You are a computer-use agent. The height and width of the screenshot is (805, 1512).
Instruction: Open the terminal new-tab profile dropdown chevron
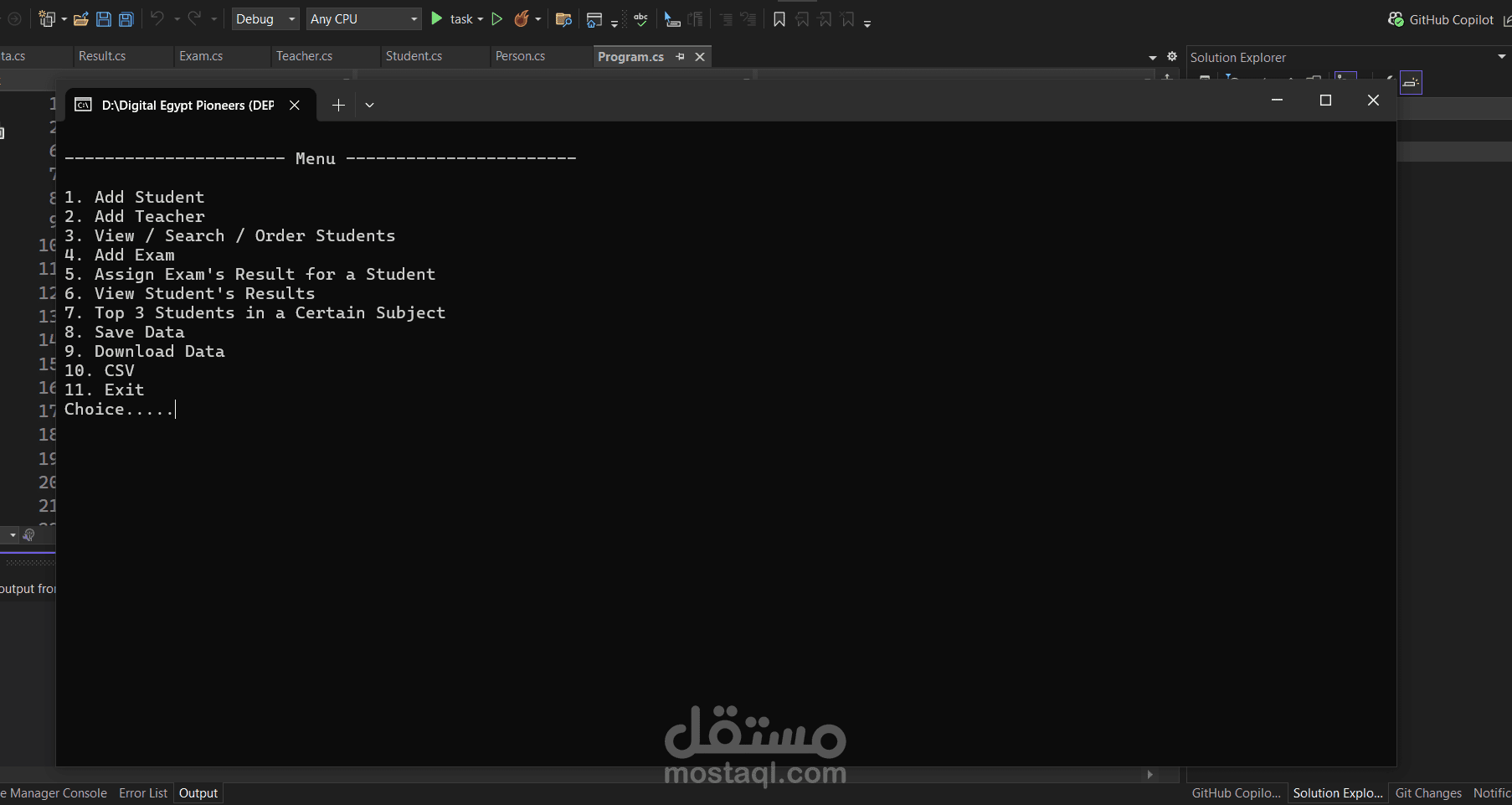pyautogui.click(x=369, y=105)
